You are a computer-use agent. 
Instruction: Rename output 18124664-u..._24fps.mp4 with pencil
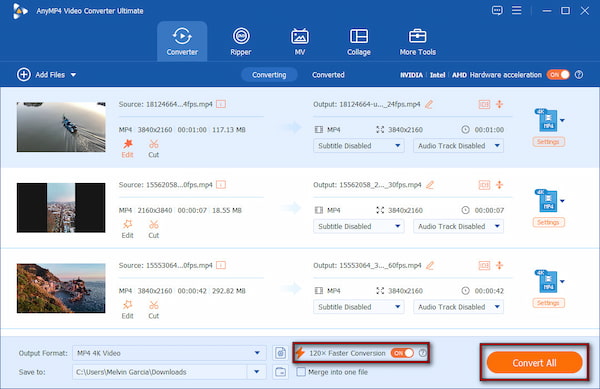click(x=429, y=104)
